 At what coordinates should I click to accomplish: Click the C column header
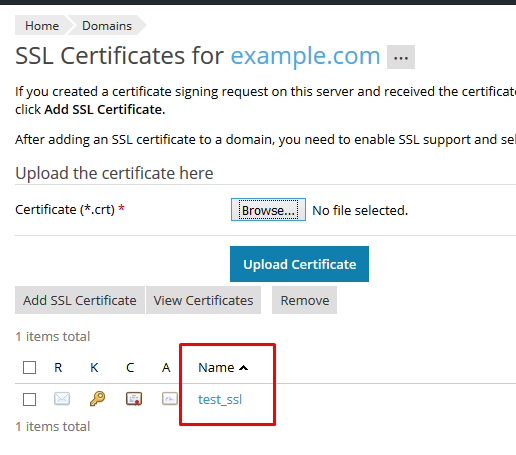click(130, 368)
